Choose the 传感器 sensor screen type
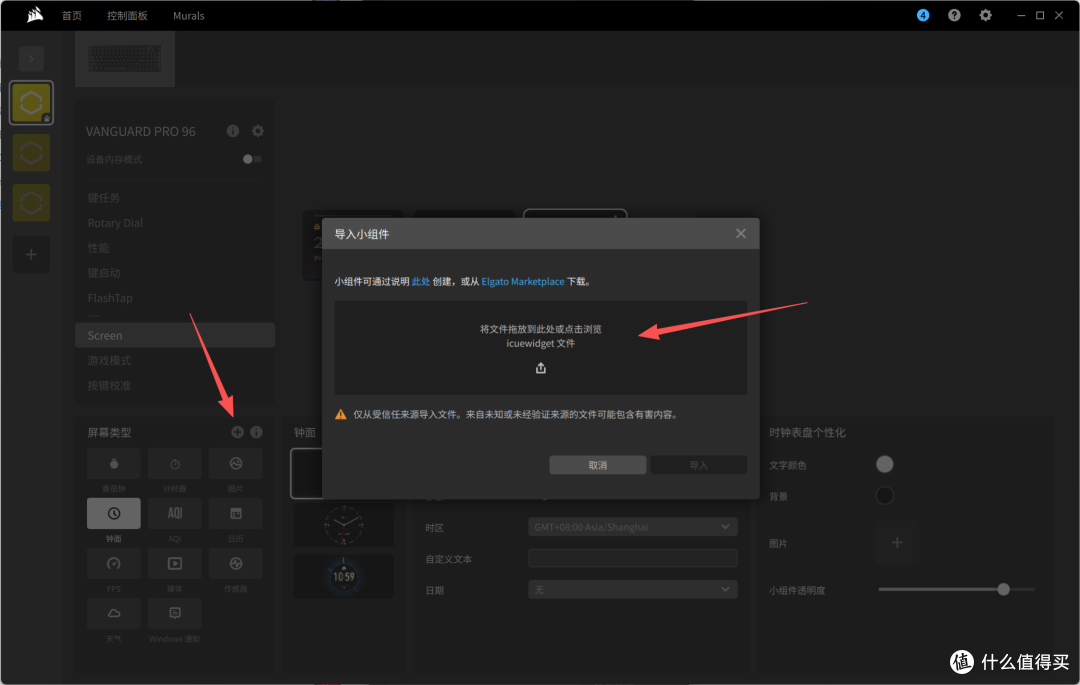Screen dimensions: 1080x685 (x=236, y=564)
